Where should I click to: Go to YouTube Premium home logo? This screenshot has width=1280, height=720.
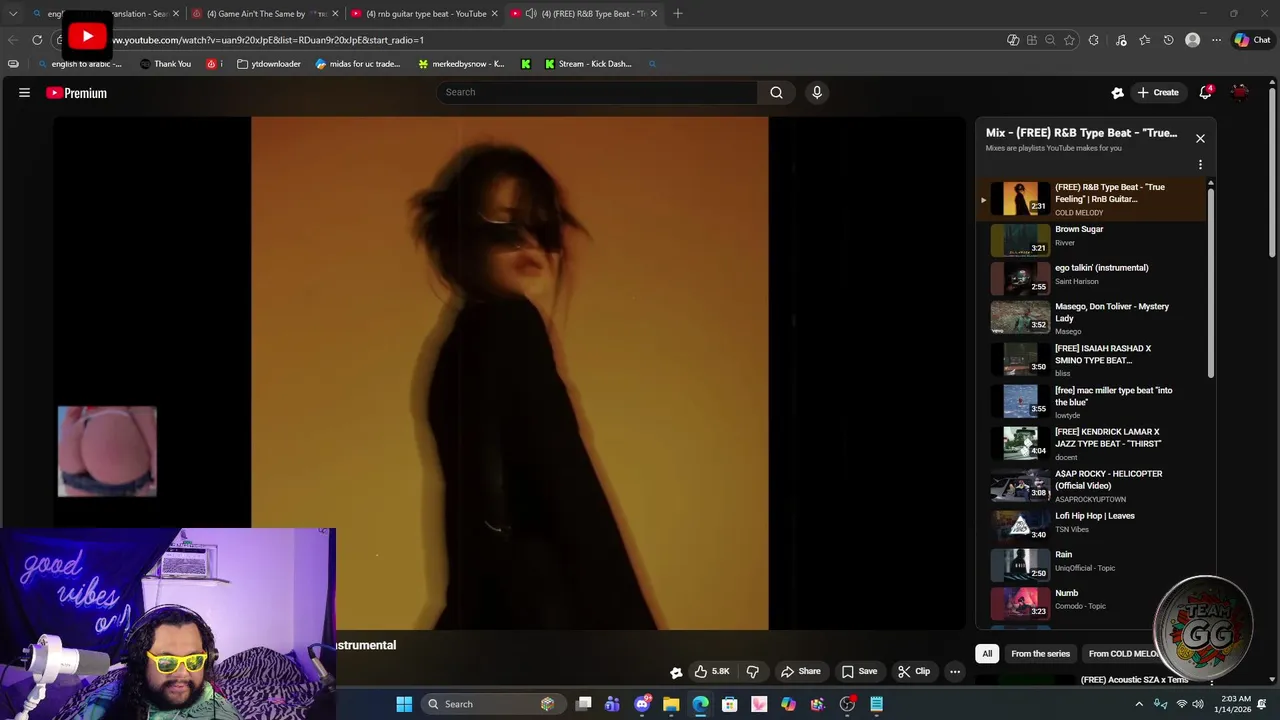[x=77, y=93]
